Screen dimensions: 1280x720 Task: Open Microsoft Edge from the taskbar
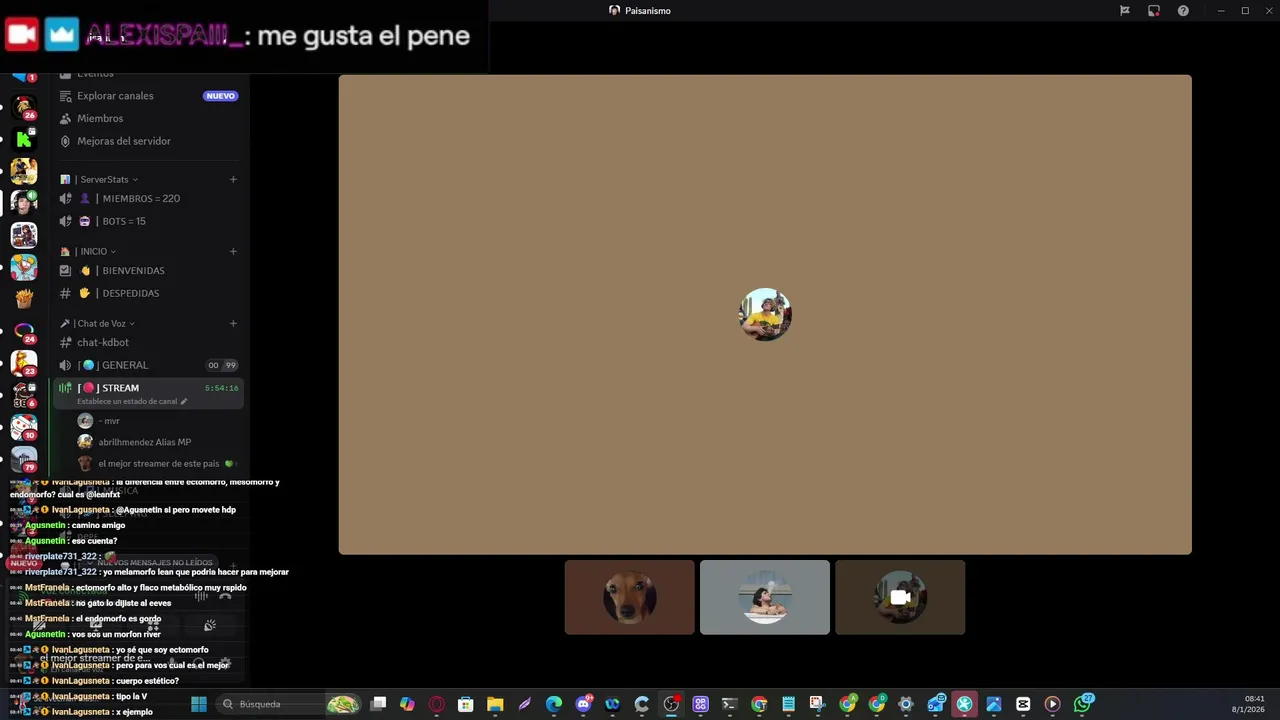point(554,704)
